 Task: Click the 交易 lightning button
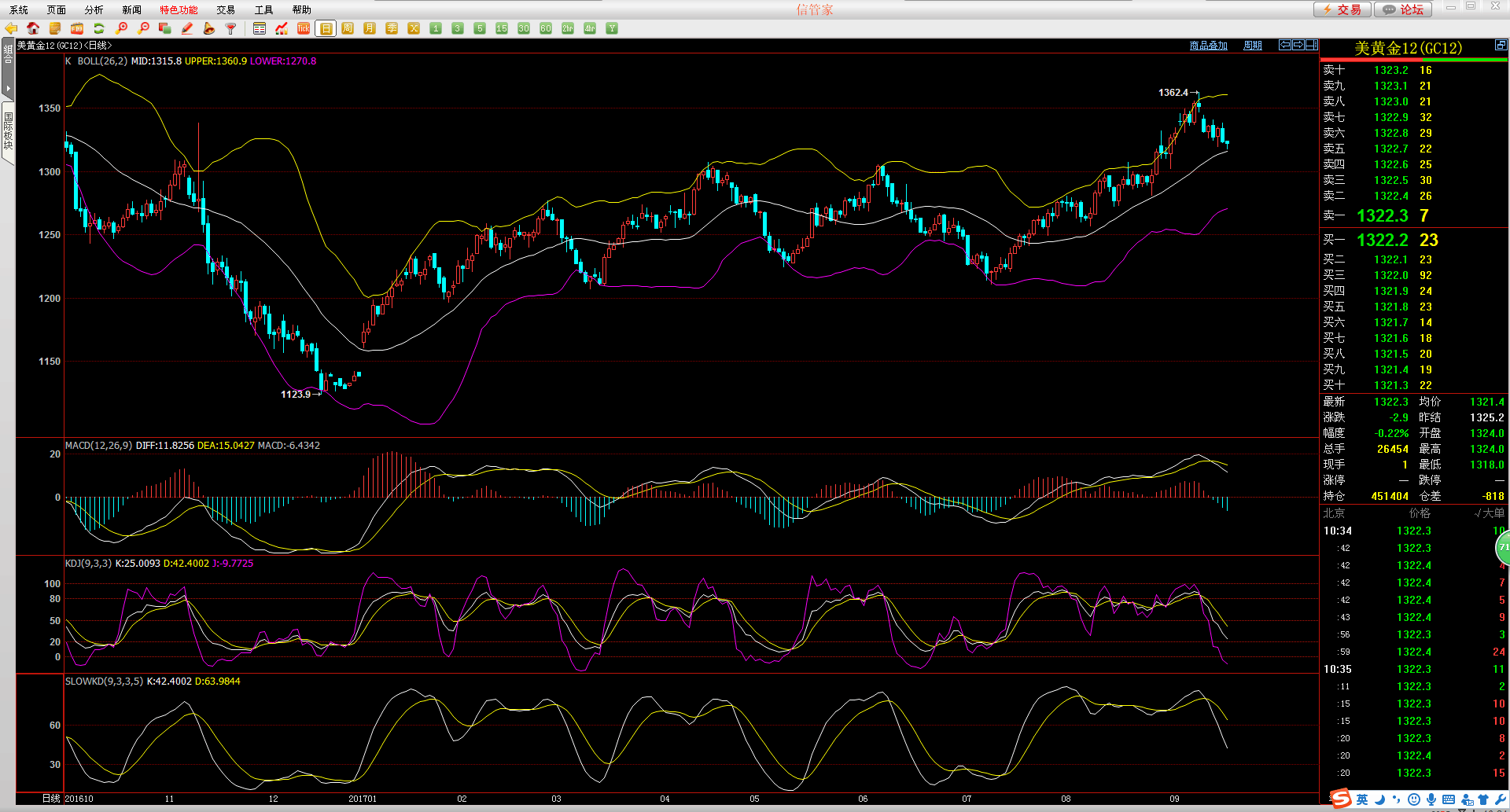tap(1342, 9)
